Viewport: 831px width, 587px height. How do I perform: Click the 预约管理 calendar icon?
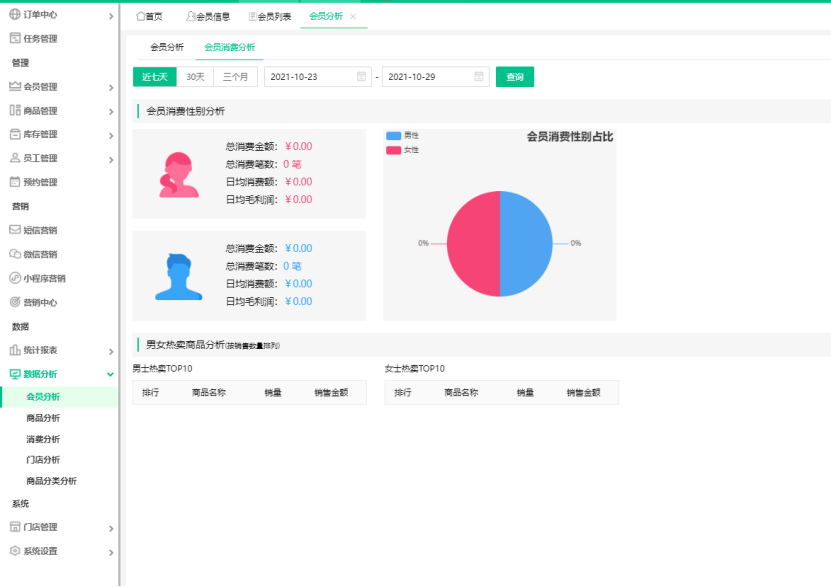[x=15, y=182]
